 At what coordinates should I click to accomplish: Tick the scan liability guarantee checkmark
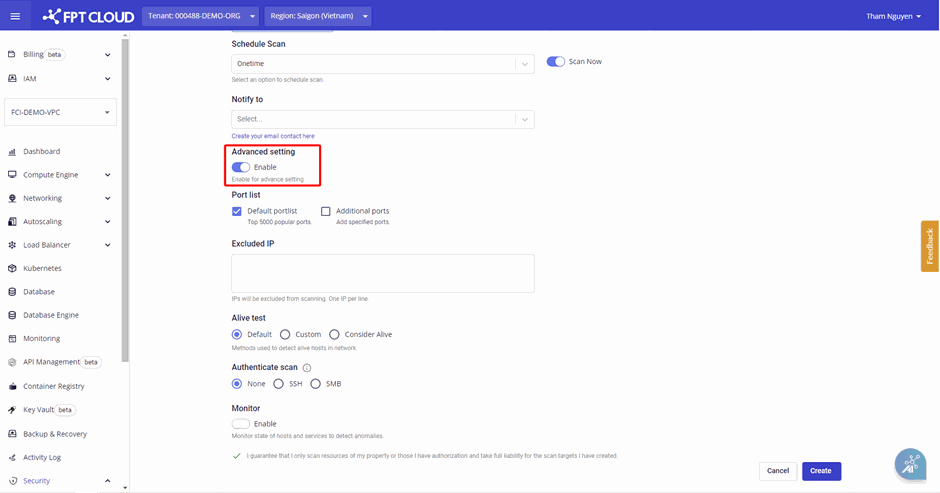click(x=237, y=456)
